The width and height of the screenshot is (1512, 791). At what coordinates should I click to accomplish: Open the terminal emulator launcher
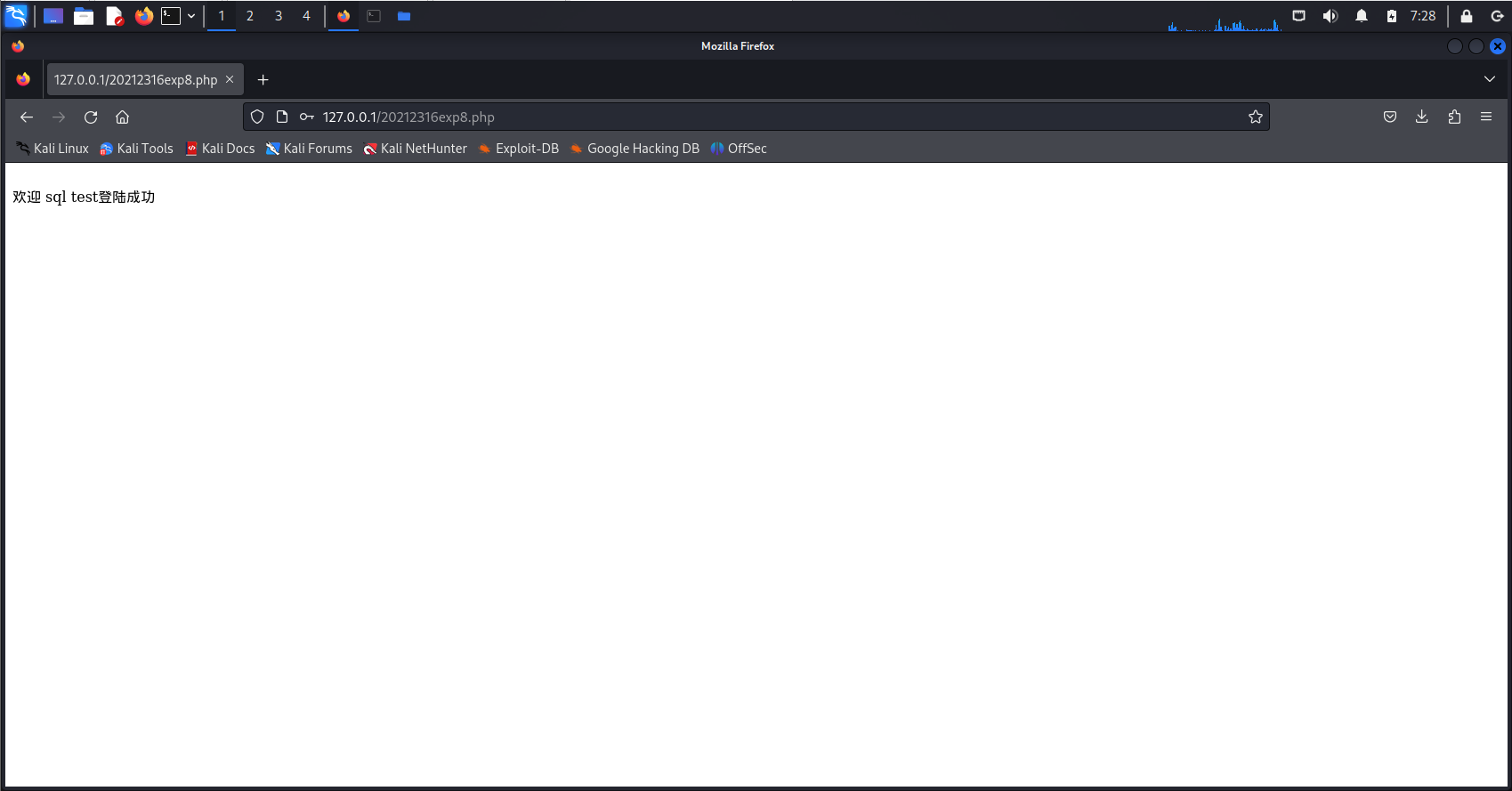(171, 16)
